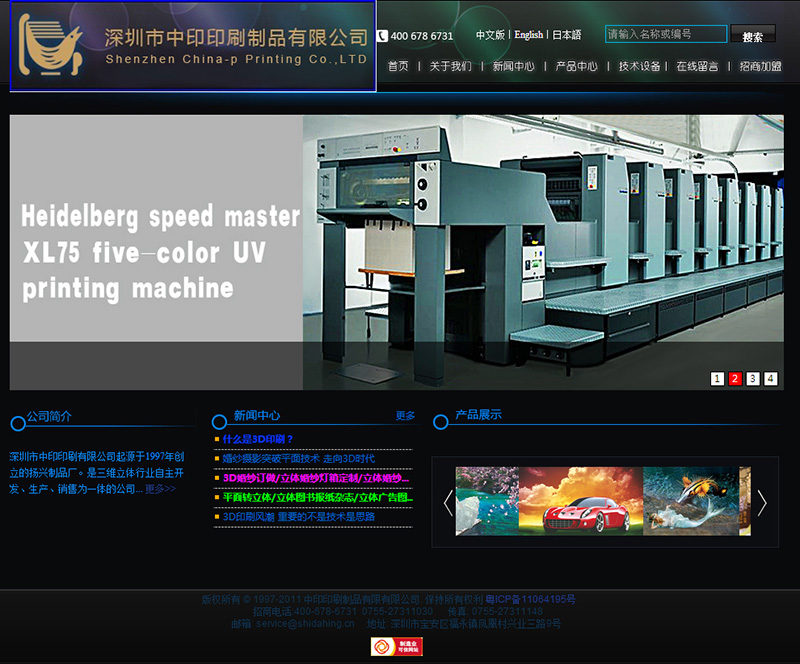Click the circle icon beside 产品展示
Viewport: 800px width, 664px height.
tap(441, 421)
